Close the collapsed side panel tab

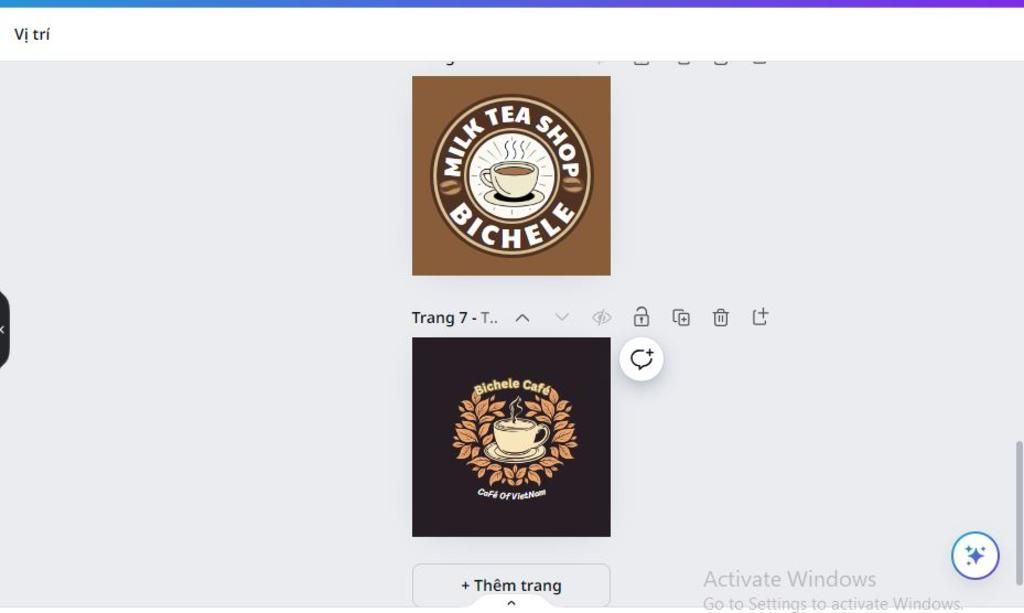point(3,330)
